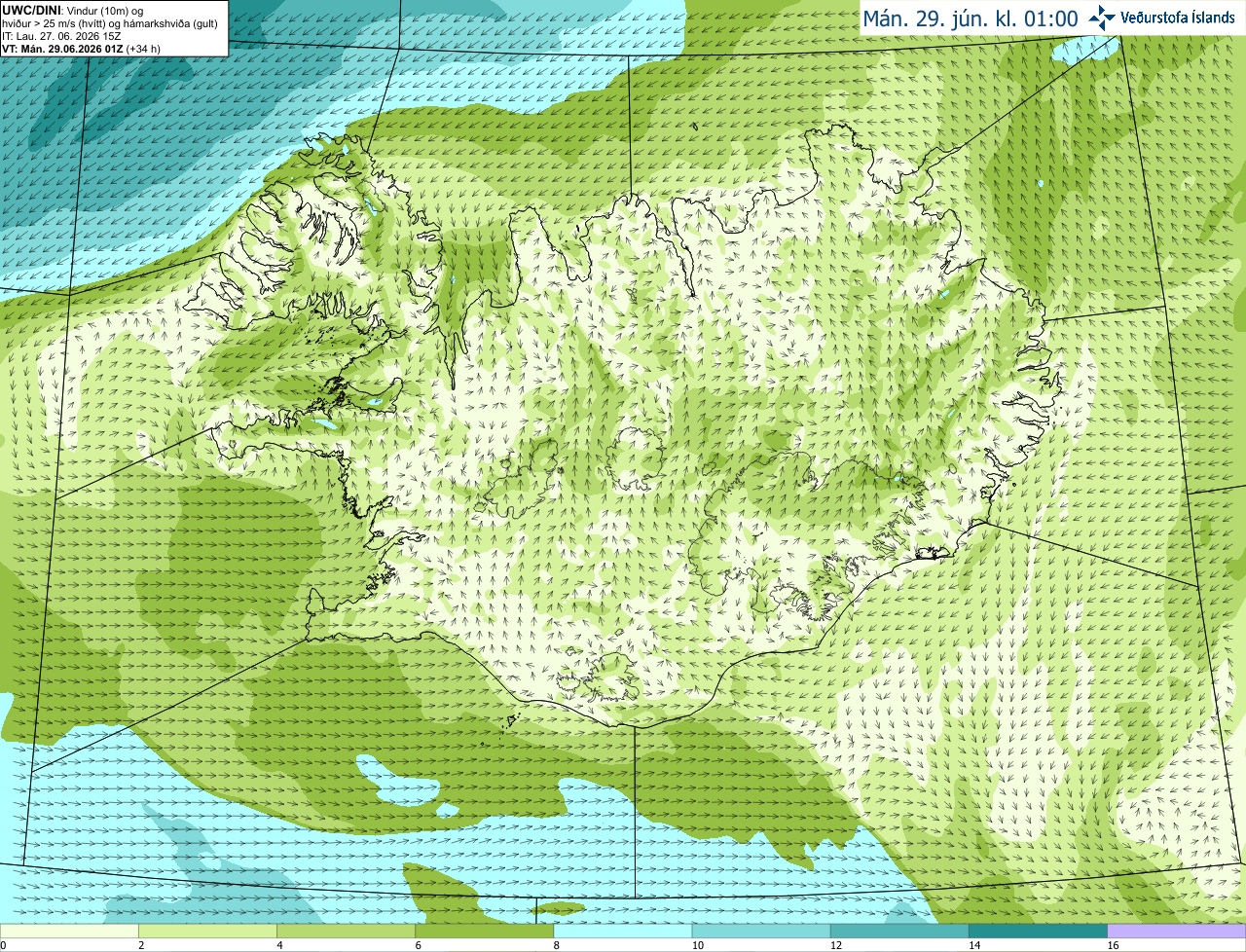Viewport: 1246px width, 952px height.
Task: Click the legend label '16'
Action: (1113, 945)
